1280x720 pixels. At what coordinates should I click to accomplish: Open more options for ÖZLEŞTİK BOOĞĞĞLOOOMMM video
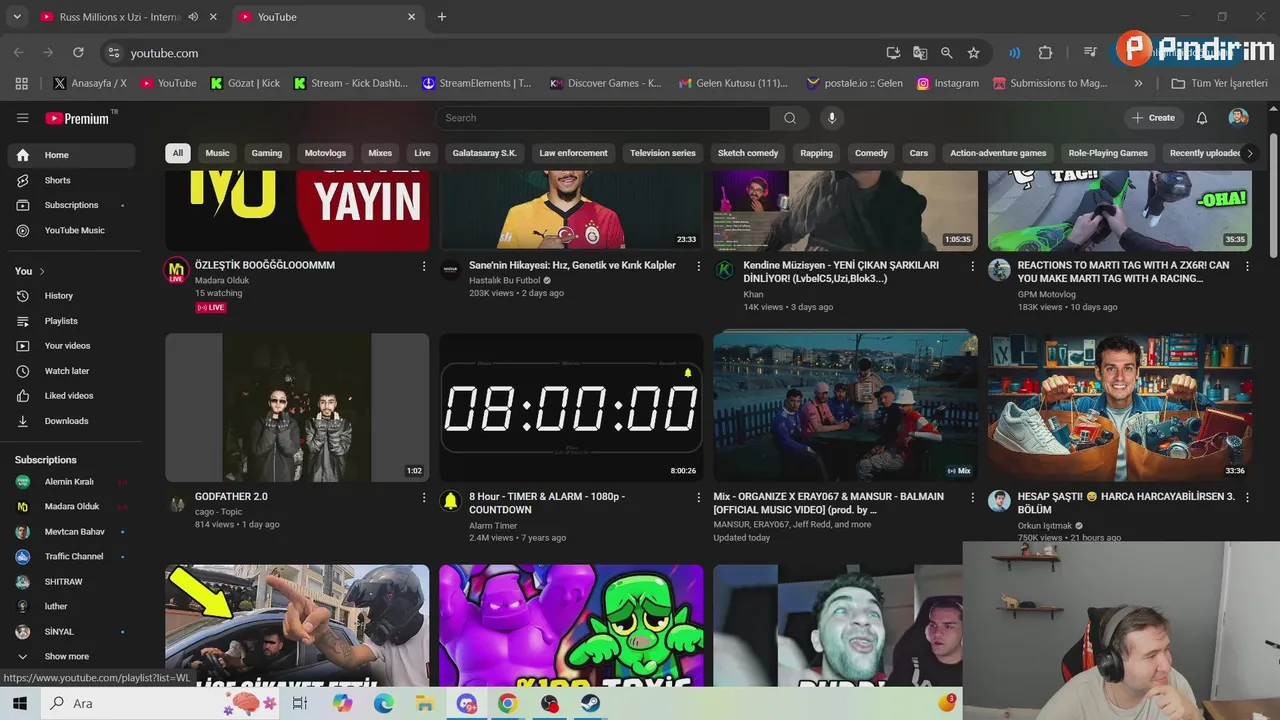(424, 266)
